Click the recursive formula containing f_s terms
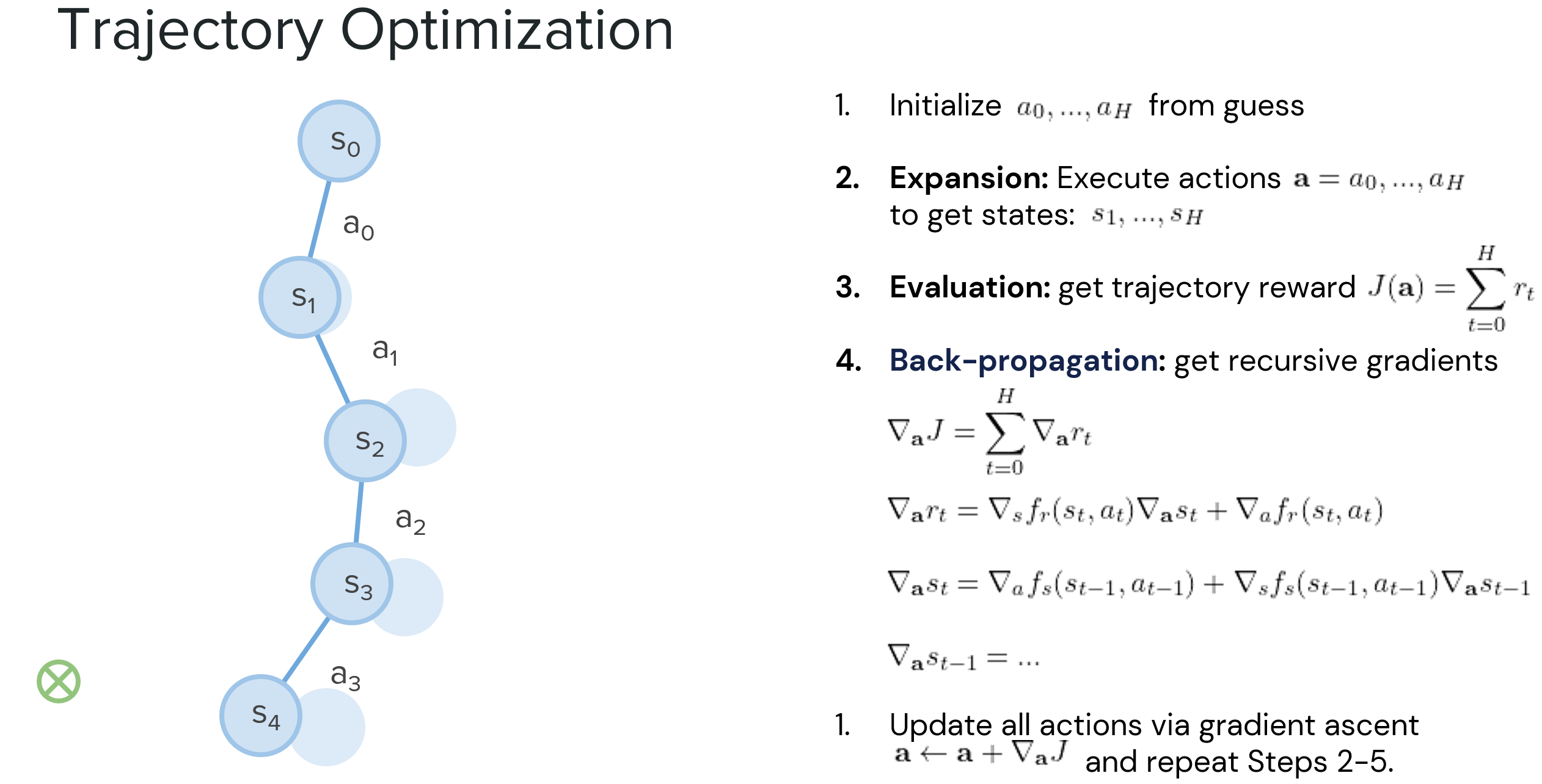 [x=1208, y=584]
